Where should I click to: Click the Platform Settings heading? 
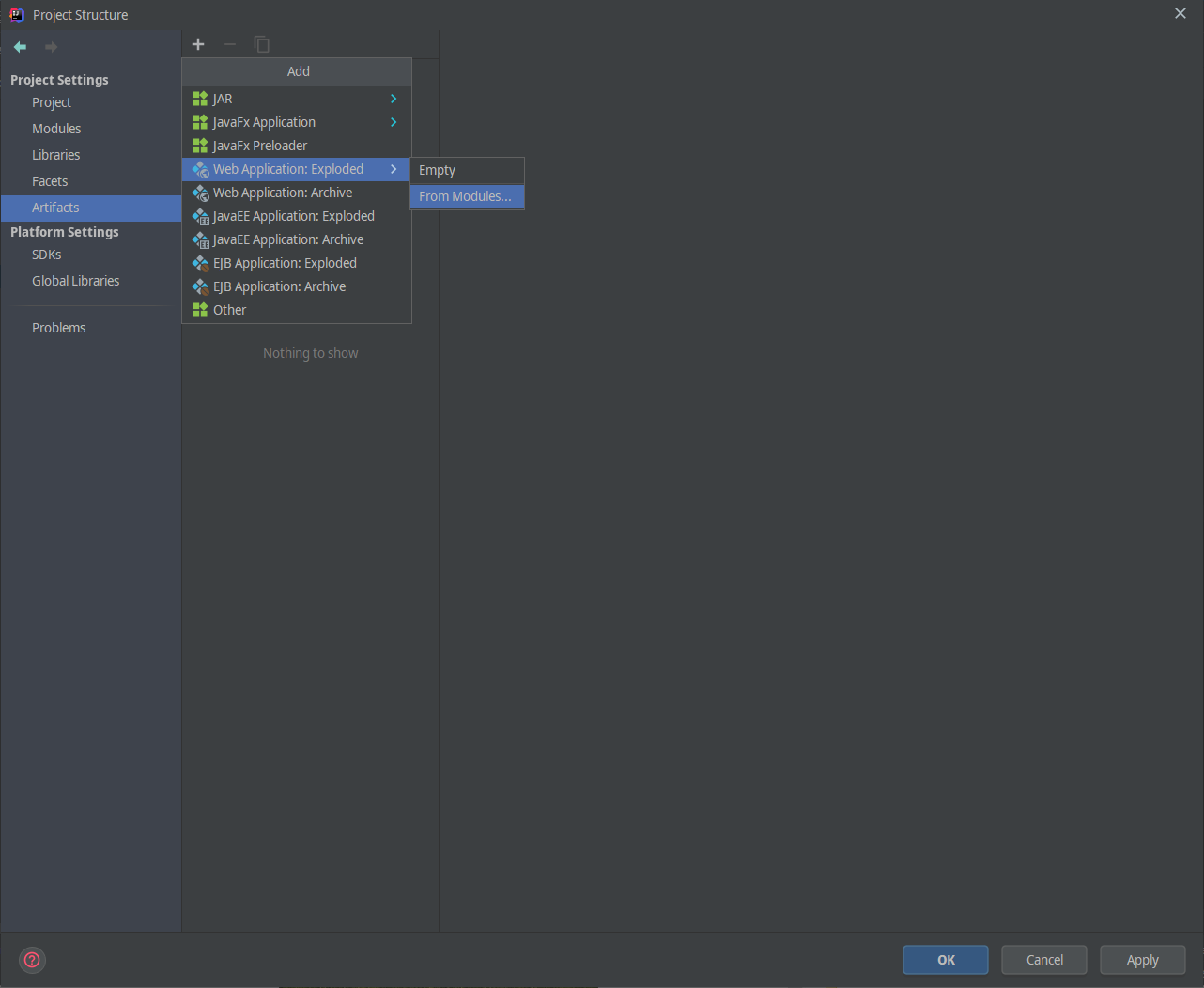(x=65, y=232)
